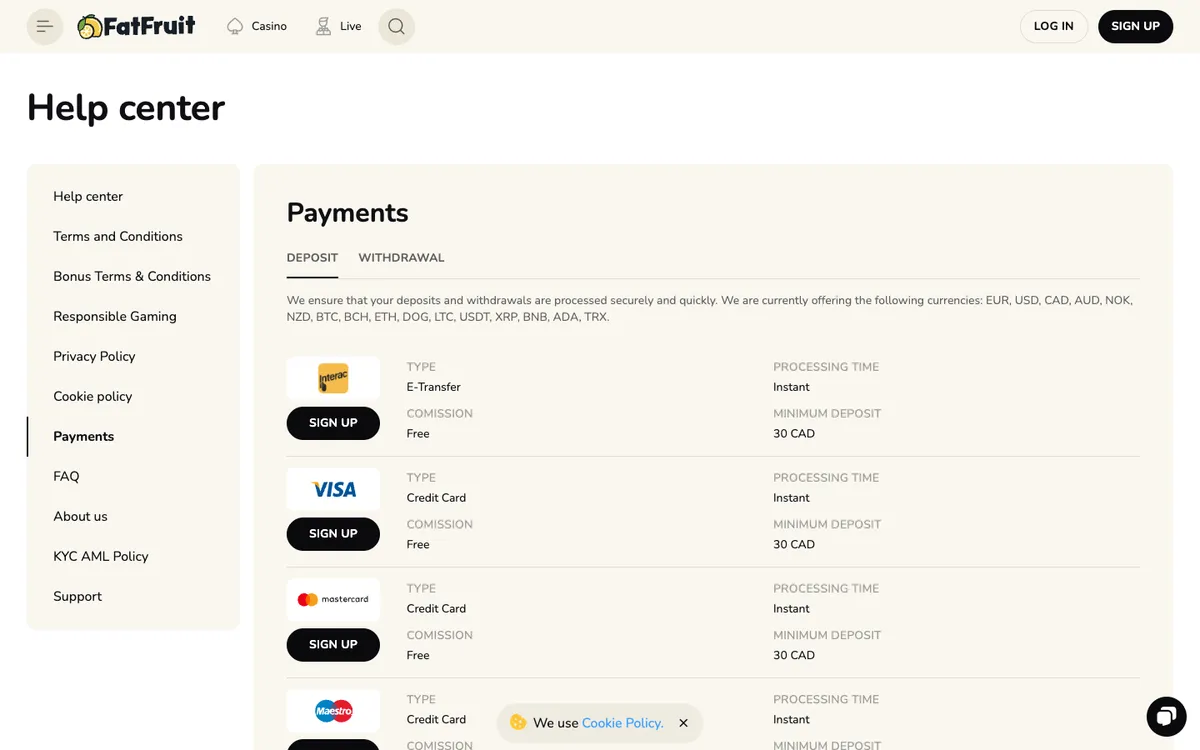Click the Payments heading
This screenshot has height=750, width=1200.
pos(348,213)
